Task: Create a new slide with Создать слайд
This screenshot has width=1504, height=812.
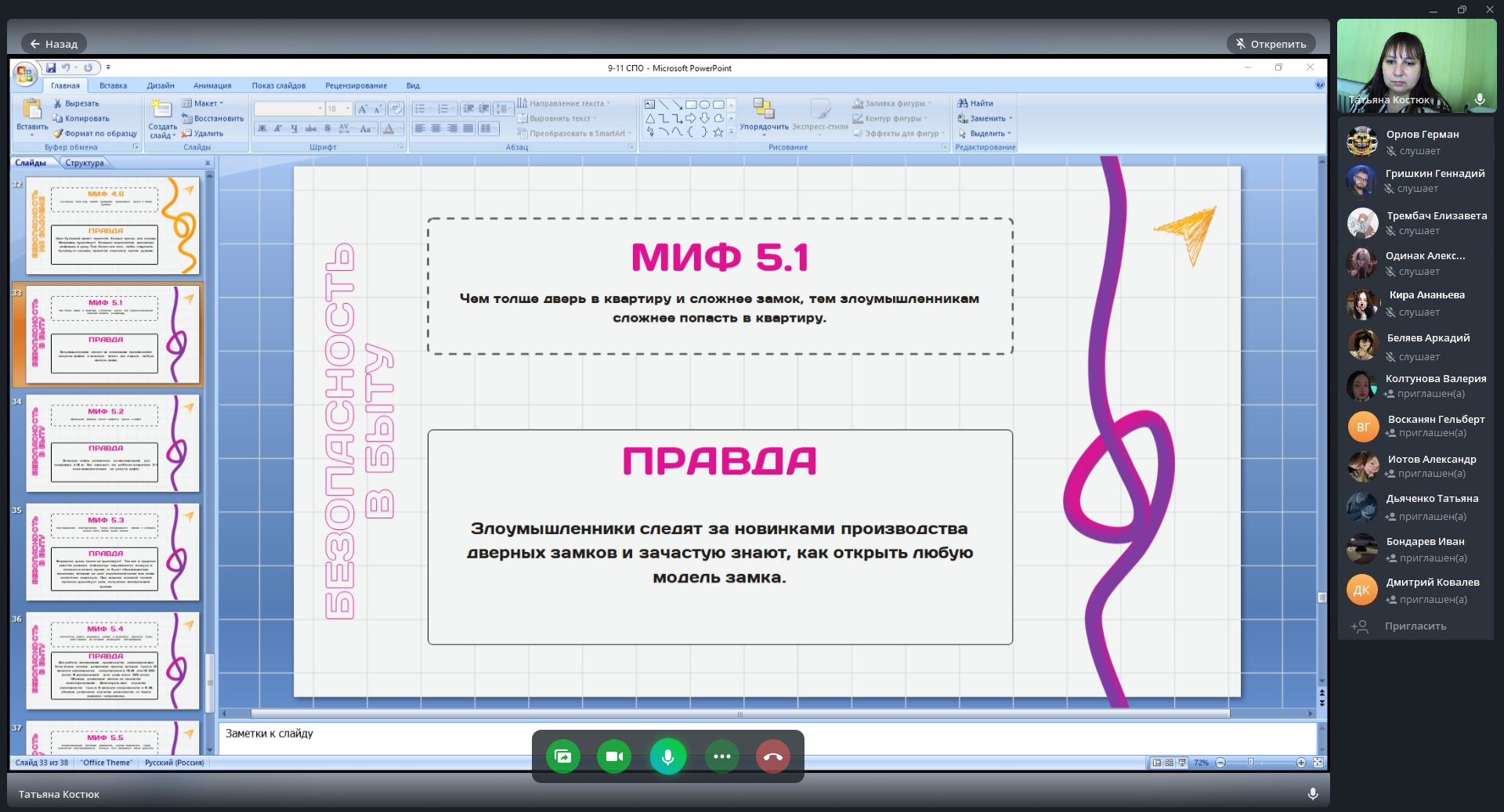Action: point(162,118)
